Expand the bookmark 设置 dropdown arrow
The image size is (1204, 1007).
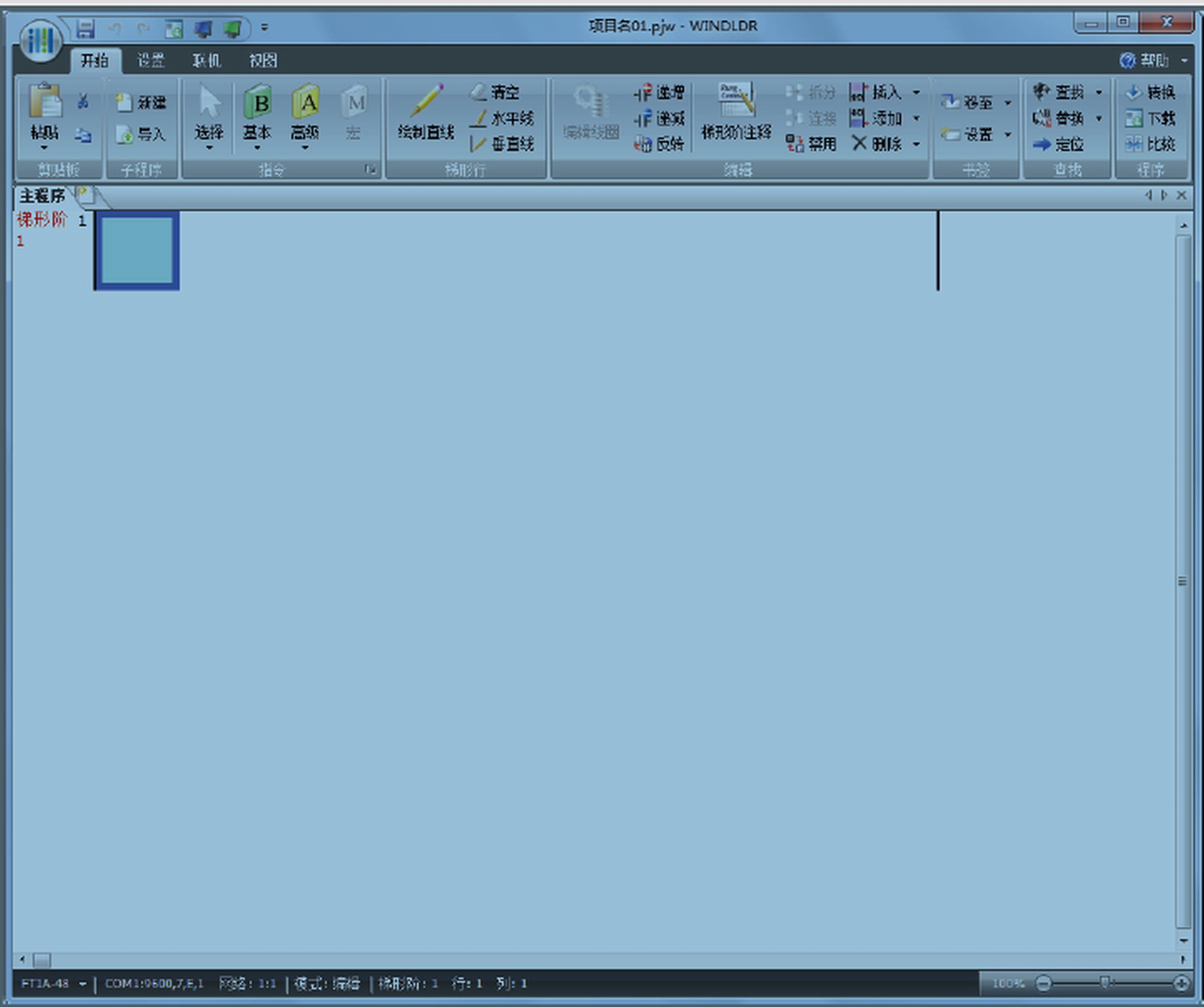[1008, 135]
